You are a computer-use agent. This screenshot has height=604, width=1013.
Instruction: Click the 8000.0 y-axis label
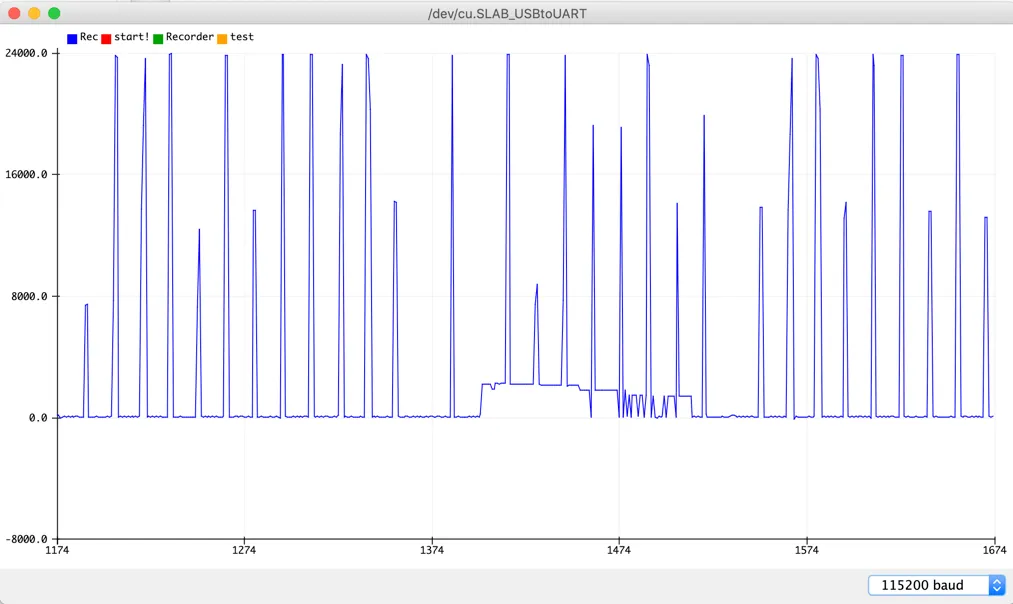[x=30, y=297]
